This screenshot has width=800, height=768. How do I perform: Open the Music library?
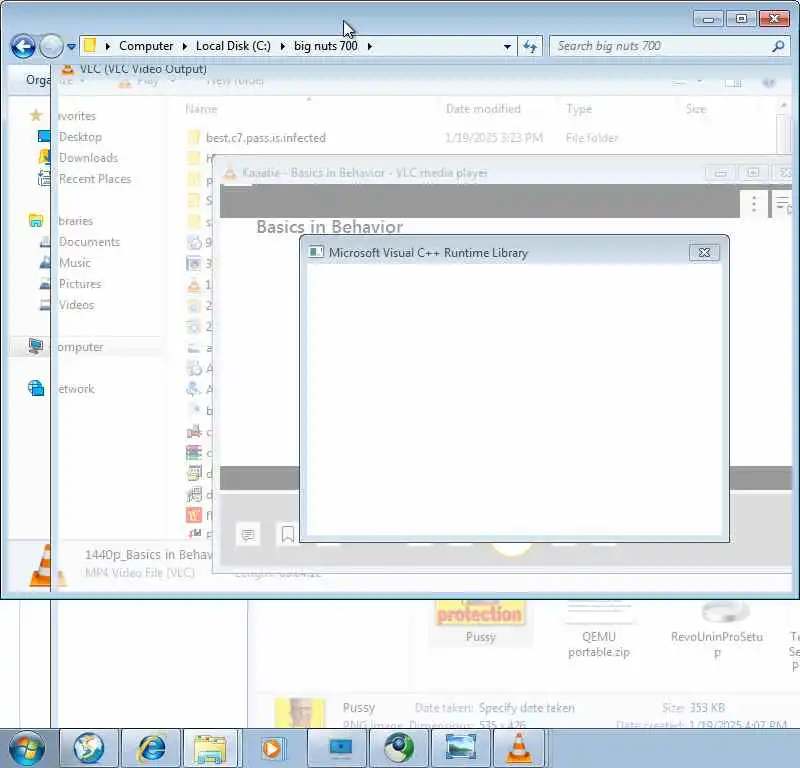[74, 263]
